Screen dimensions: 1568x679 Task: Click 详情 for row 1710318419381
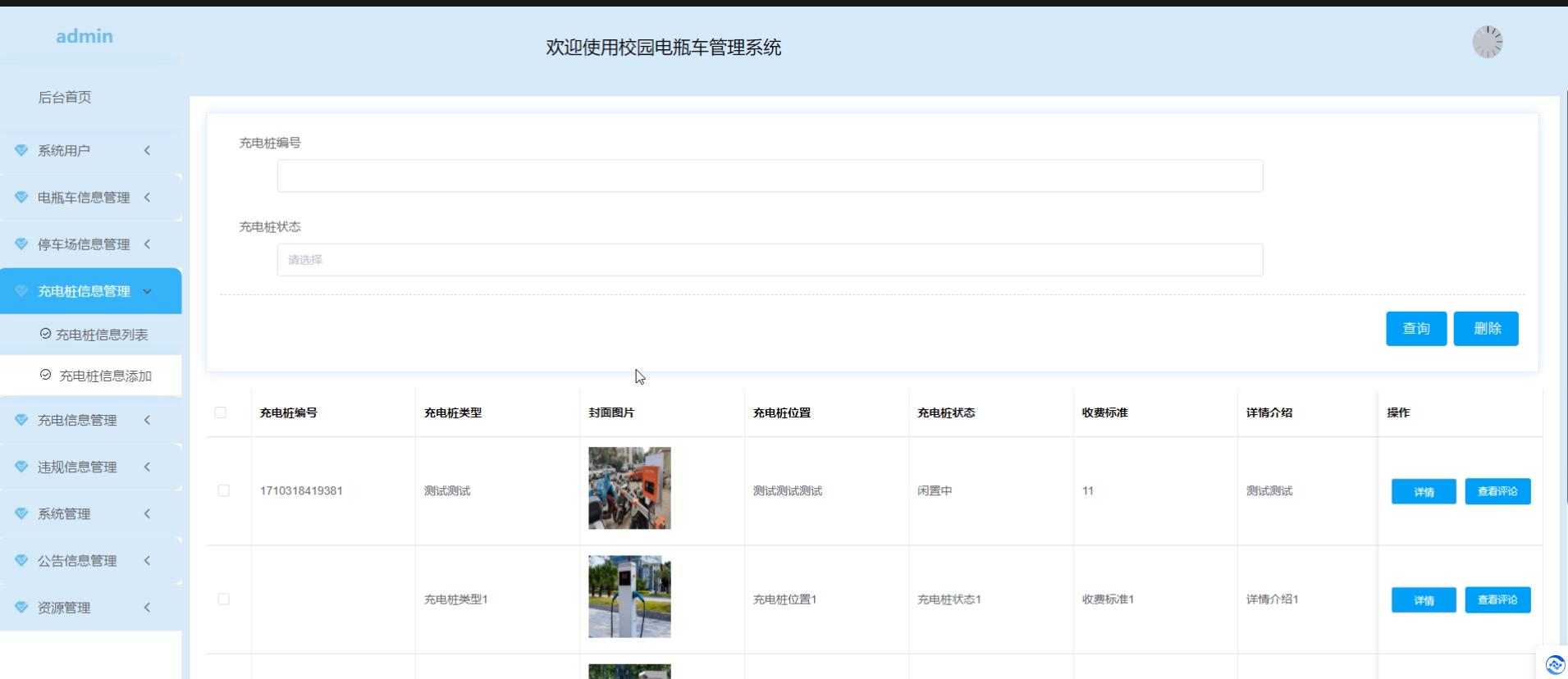pyautogui.click(x=1424, y=491)
